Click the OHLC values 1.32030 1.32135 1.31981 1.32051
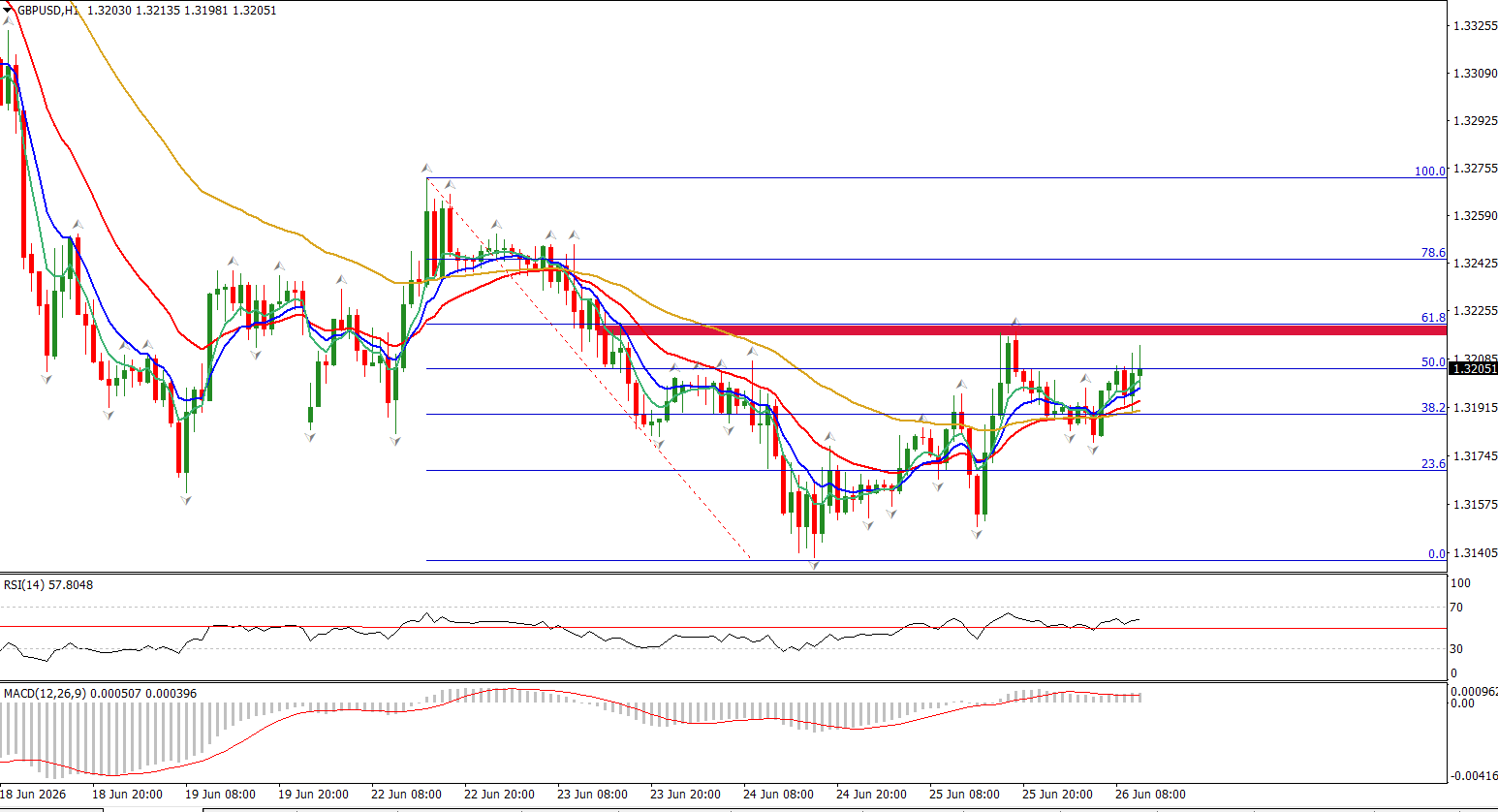The height and width of the screenshot is (812, 1498). coord(182,10)
